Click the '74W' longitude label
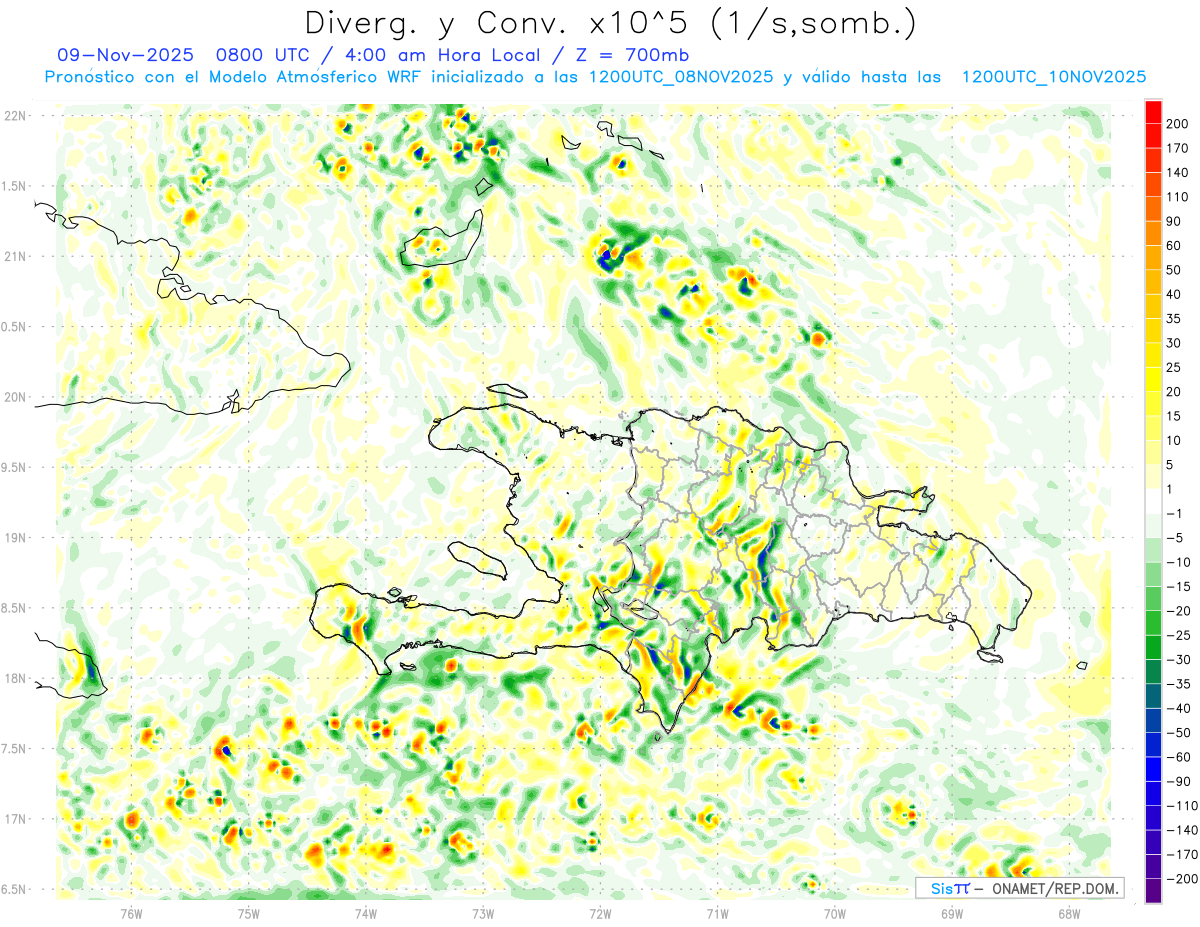Screen dimensions: 1200x927 [366, 913]
